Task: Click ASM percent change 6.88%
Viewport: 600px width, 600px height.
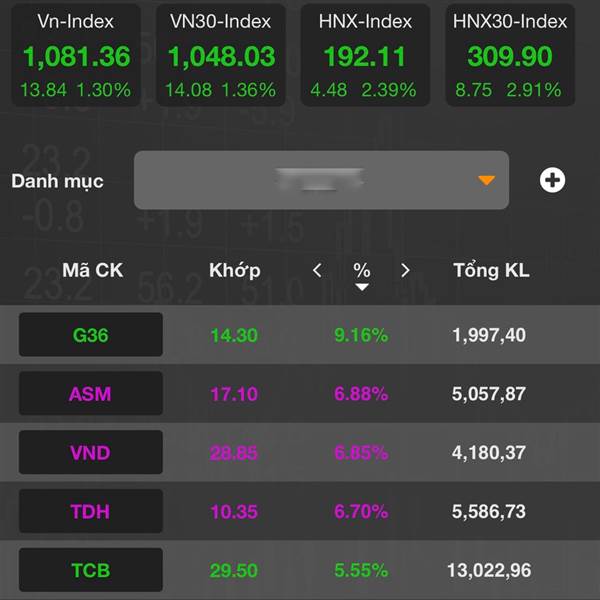Action: [x=361, y=394]
